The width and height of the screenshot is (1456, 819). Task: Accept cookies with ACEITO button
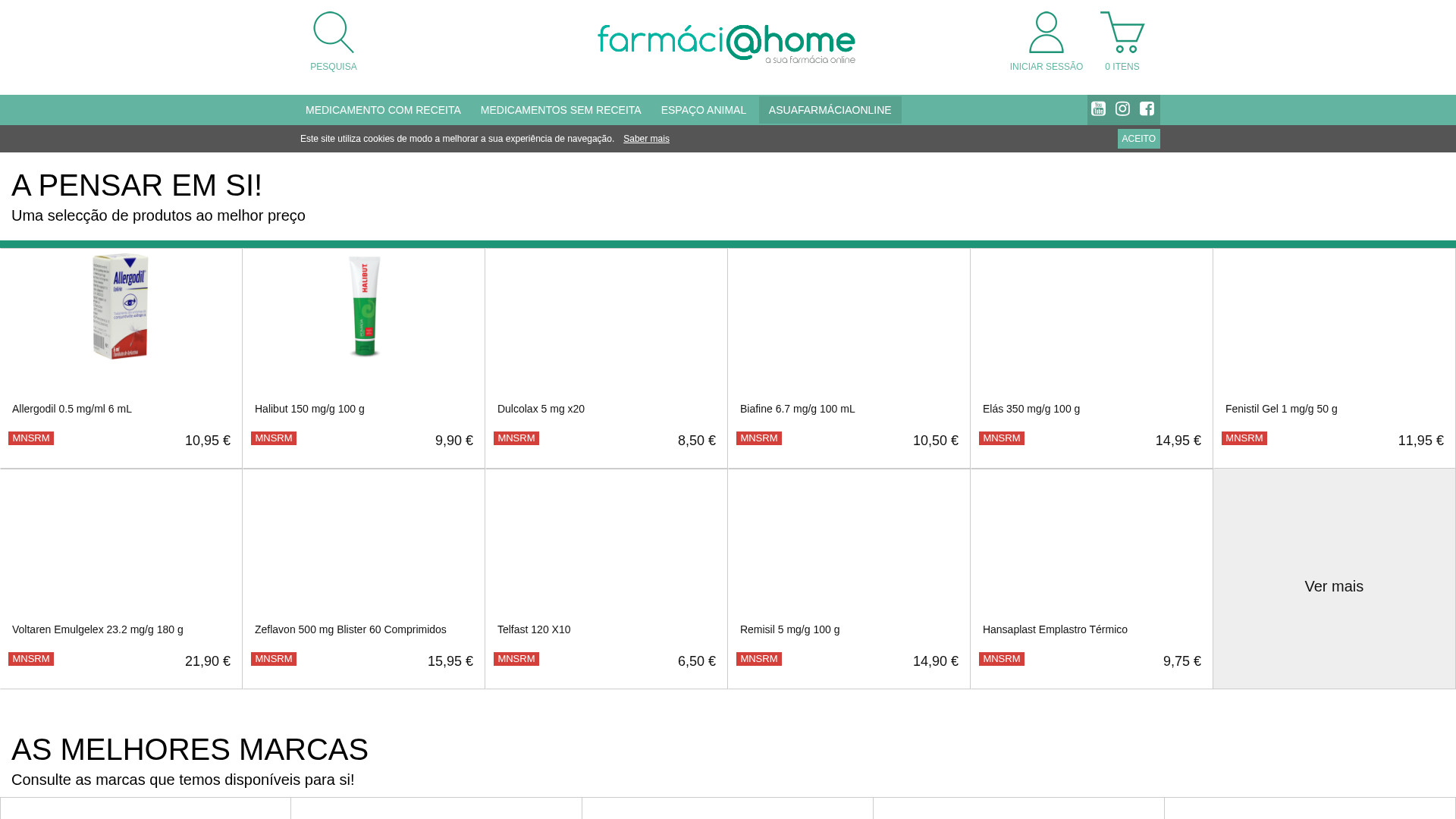(1139, 139)
